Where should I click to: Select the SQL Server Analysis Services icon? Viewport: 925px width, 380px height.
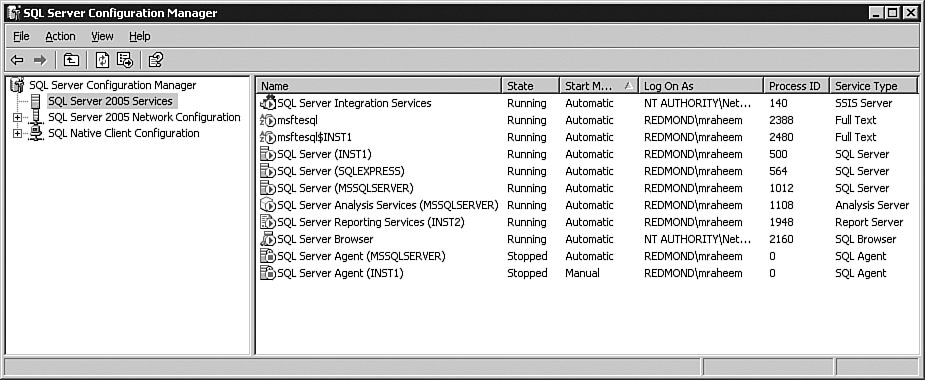(268, 205)
